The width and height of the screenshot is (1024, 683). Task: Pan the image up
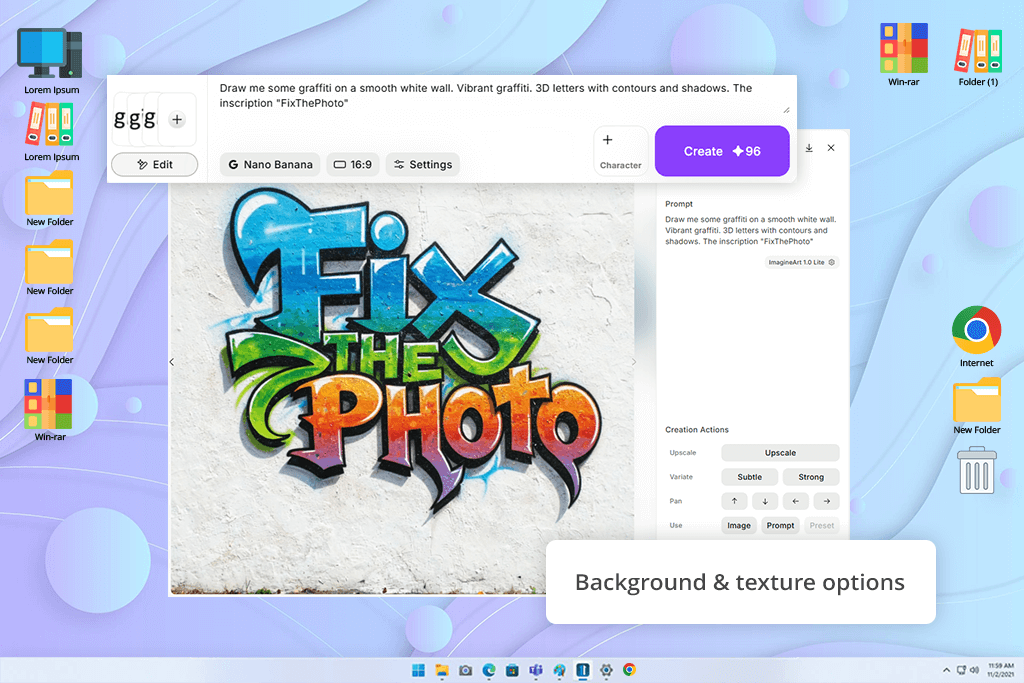pos(734,501)
